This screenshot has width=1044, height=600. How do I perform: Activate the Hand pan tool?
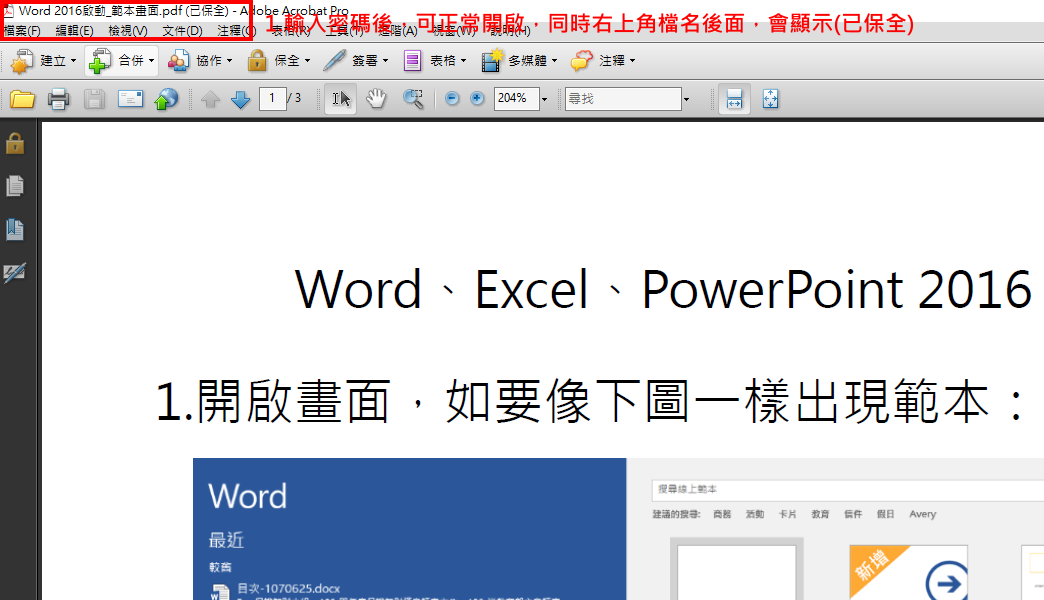tap(377, 99)
